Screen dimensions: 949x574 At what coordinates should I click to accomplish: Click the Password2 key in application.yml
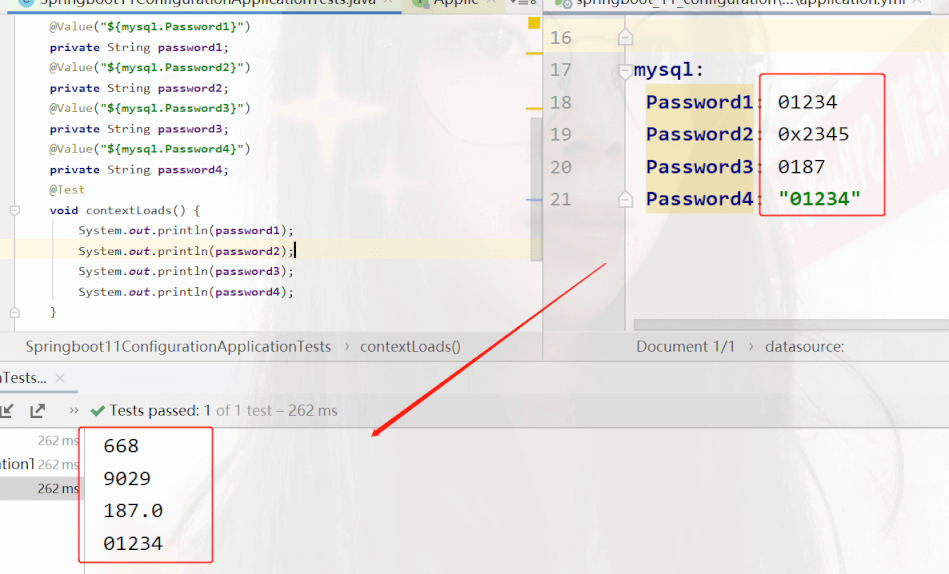699,134
